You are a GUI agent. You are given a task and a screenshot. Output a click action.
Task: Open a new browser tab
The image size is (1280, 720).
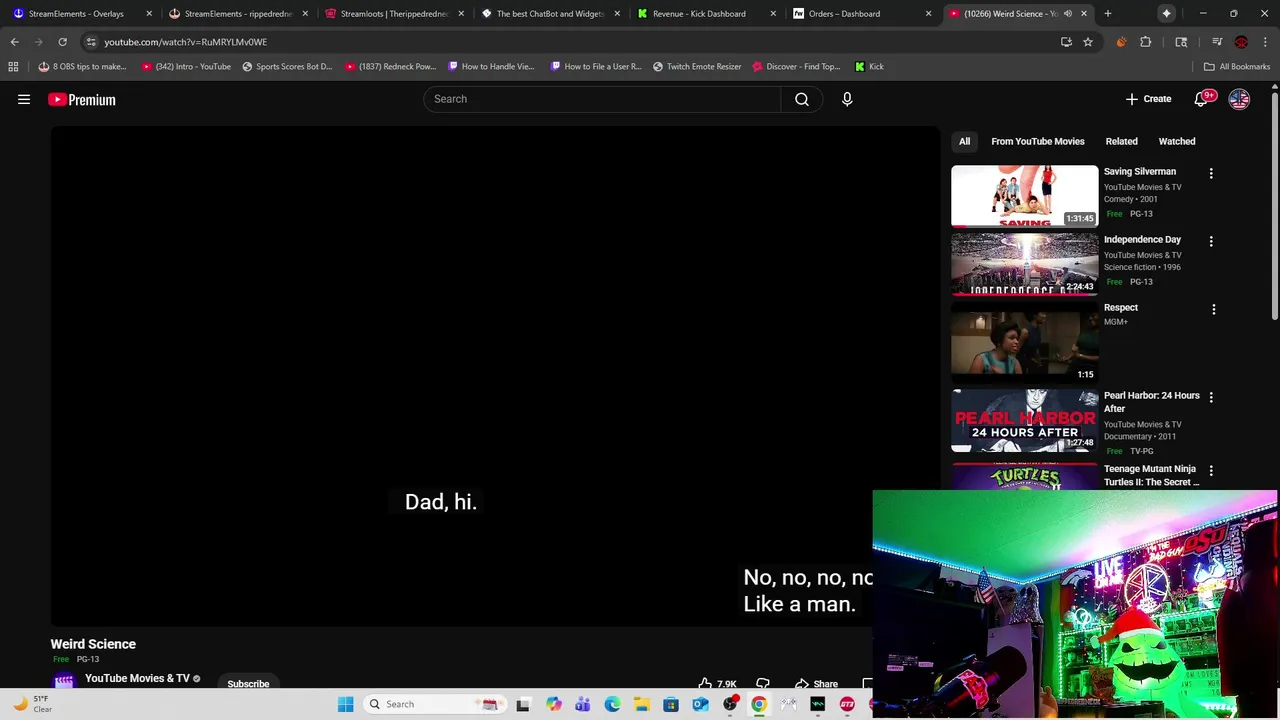(x=1108, y=14)
